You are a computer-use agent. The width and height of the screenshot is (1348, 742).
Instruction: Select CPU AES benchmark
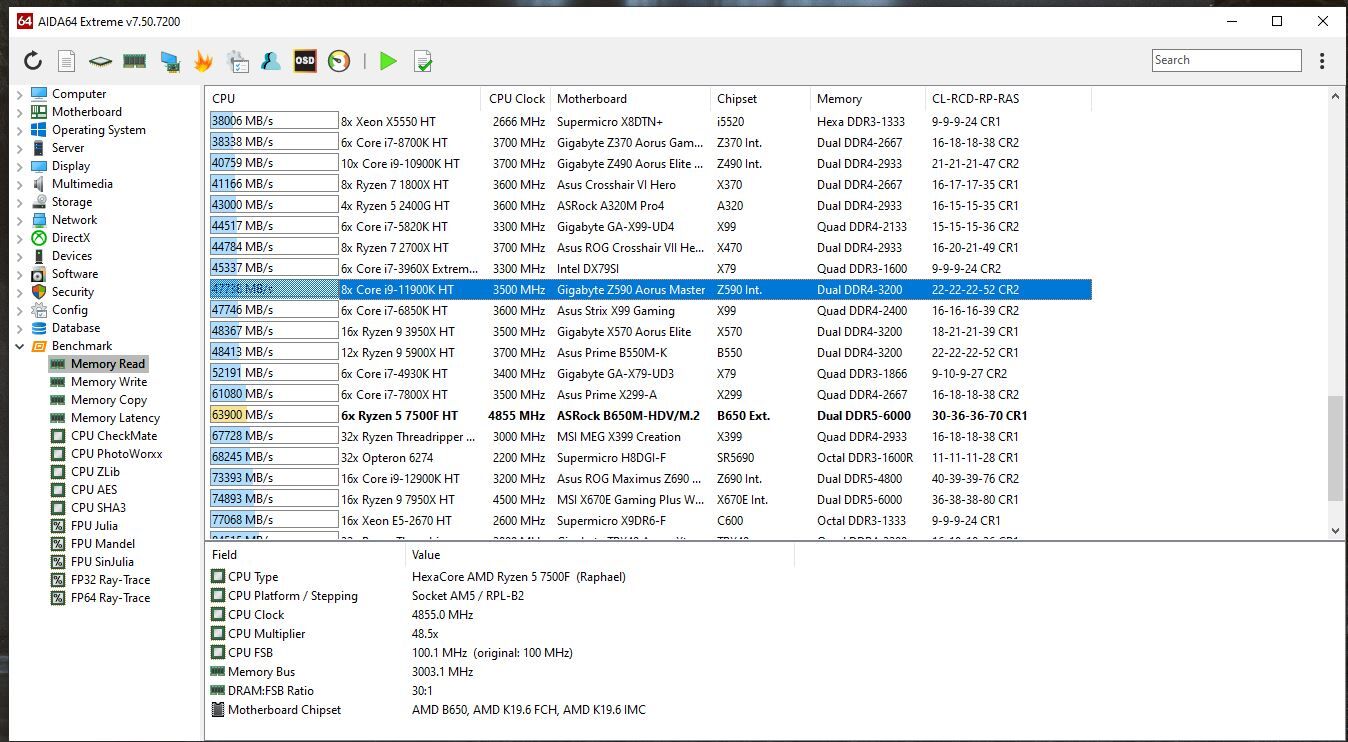pos(94,490)
